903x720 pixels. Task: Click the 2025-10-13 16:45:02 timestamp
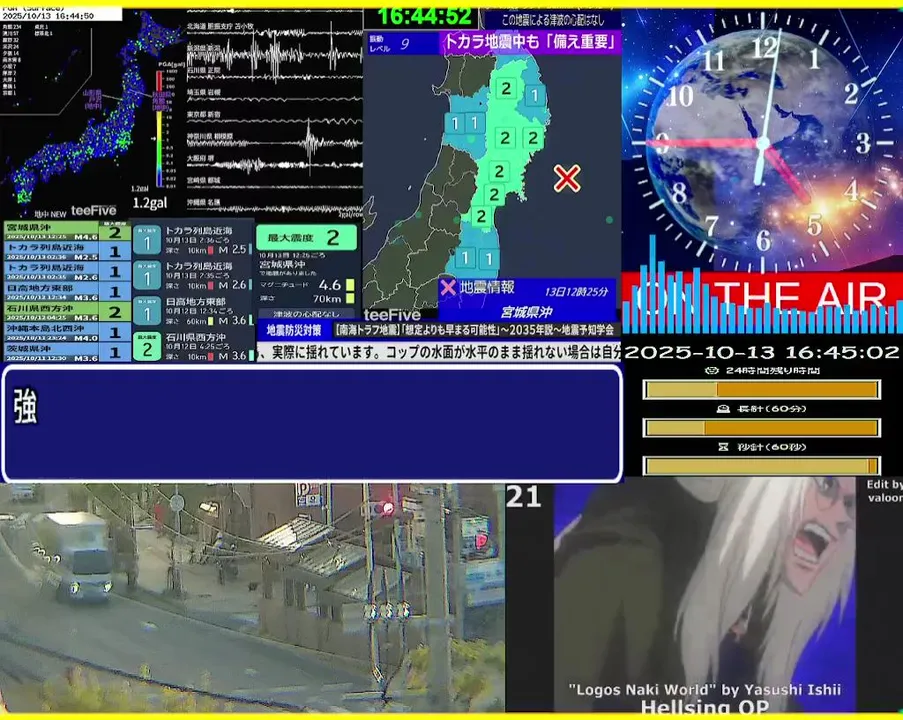point(762,353)
